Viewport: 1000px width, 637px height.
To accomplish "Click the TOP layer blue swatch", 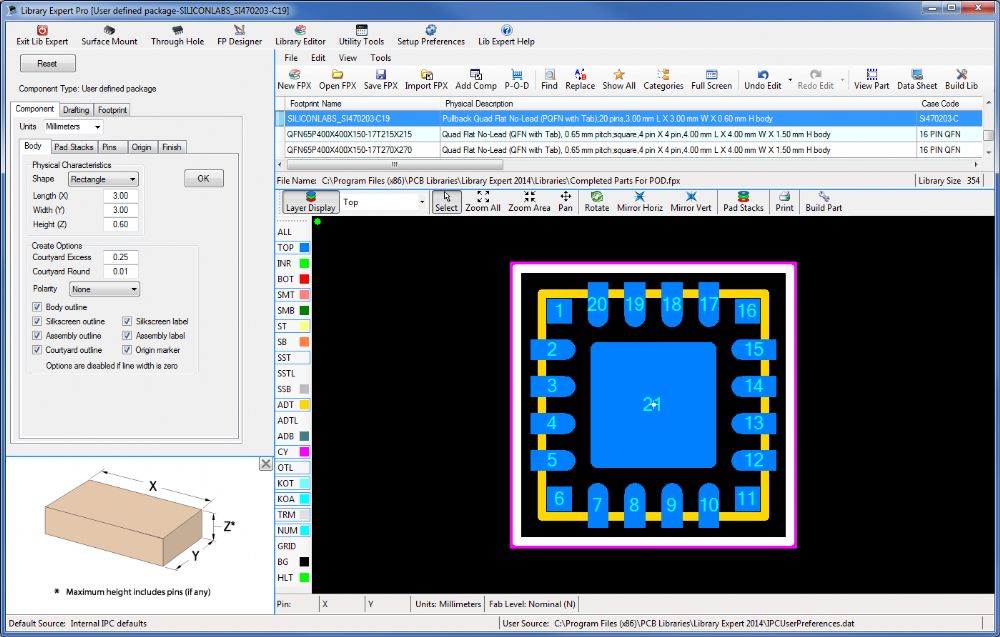I will (x=304, y=247).
